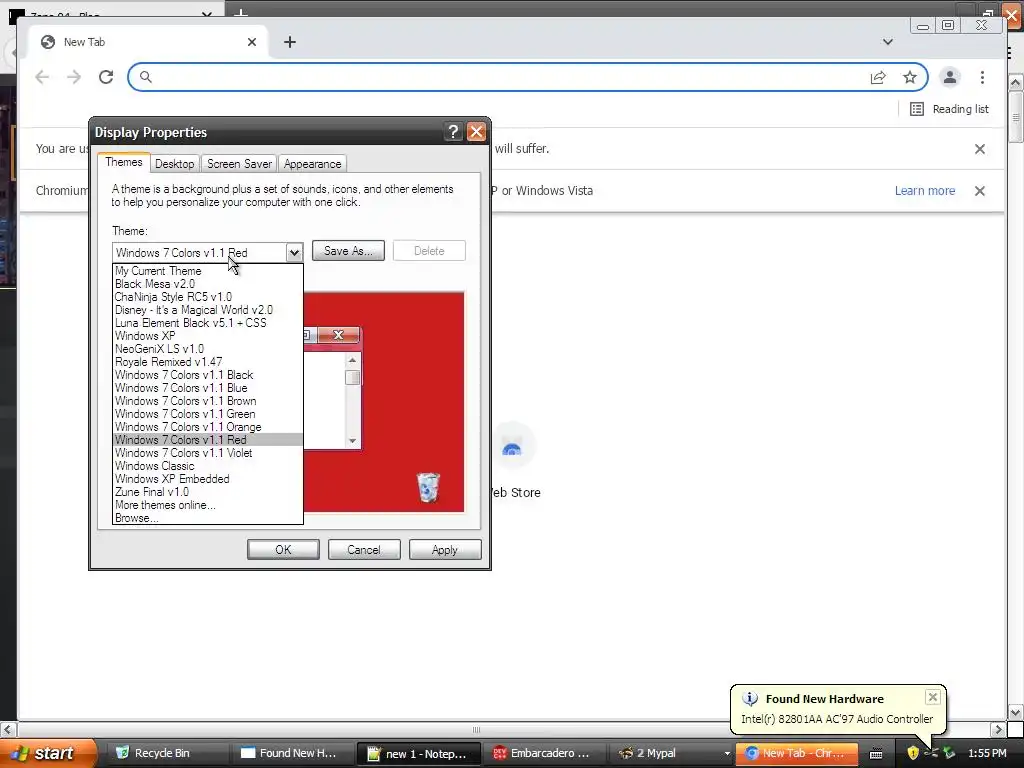Viewport: 1024px width, 768px height.
Task: Choose Black Mesa v2.0 theme
Action: 208,283
